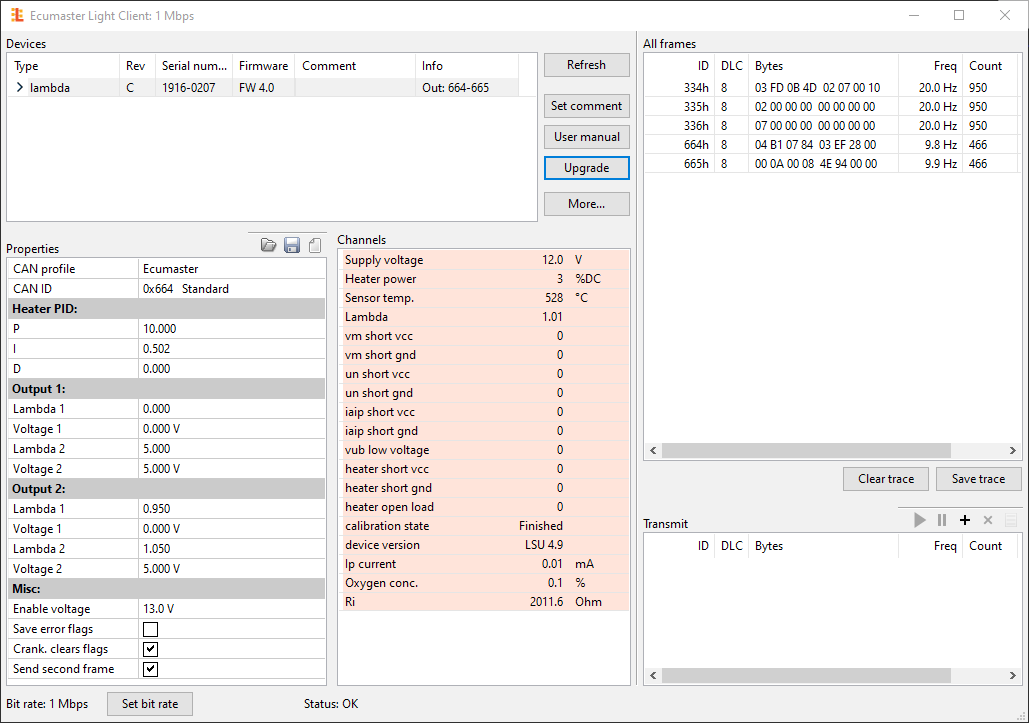Image resolution: width=1029 pixels, height=723 pixels.
Task: Disable the Crank clears flags option
Action: pos(152,649)
